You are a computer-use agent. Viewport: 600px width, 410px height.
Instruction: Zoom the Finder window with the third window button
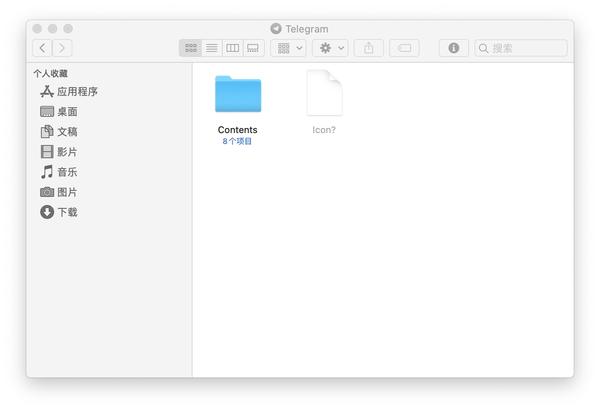pos(68,29)
